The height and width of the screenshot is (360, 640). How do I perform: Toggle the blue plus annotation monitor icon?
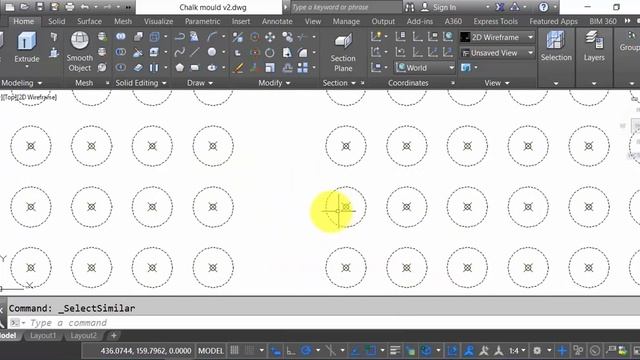(562, 350)
